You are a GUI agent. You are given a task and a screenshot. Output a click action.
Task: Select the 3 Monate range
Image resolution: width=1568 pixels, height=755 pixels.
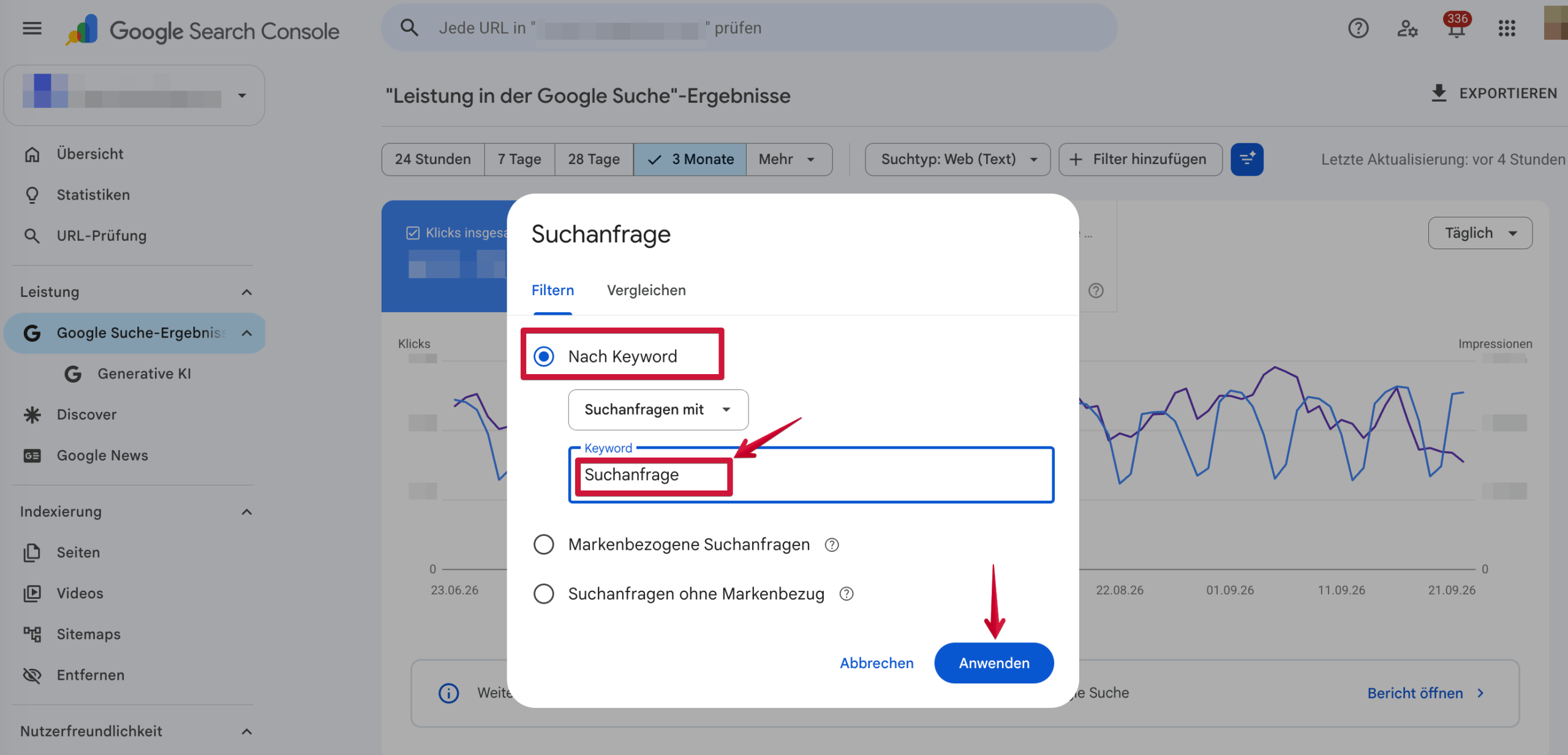click(690, 159)
